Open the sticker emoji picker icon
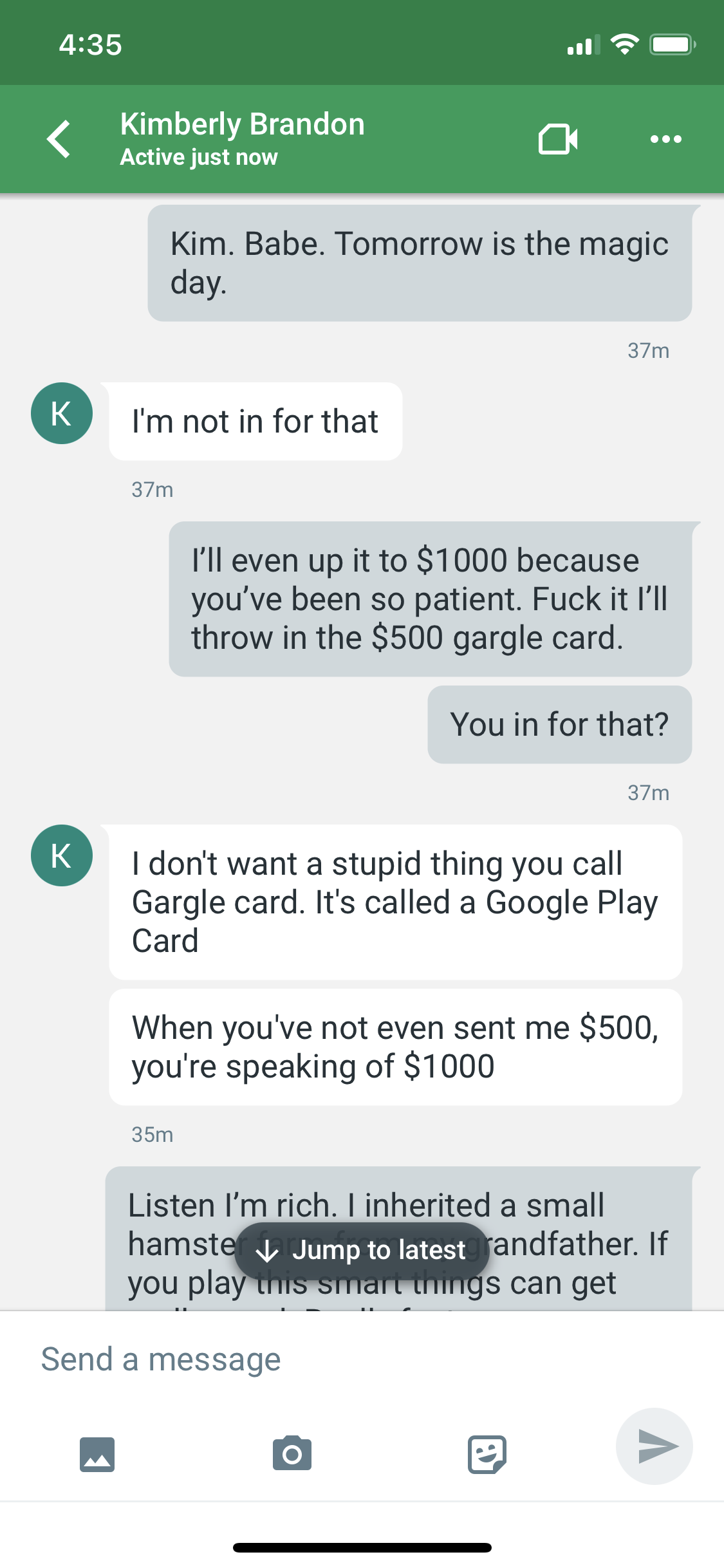Viewport: 724px width, 1568px height. [487, 1454]
